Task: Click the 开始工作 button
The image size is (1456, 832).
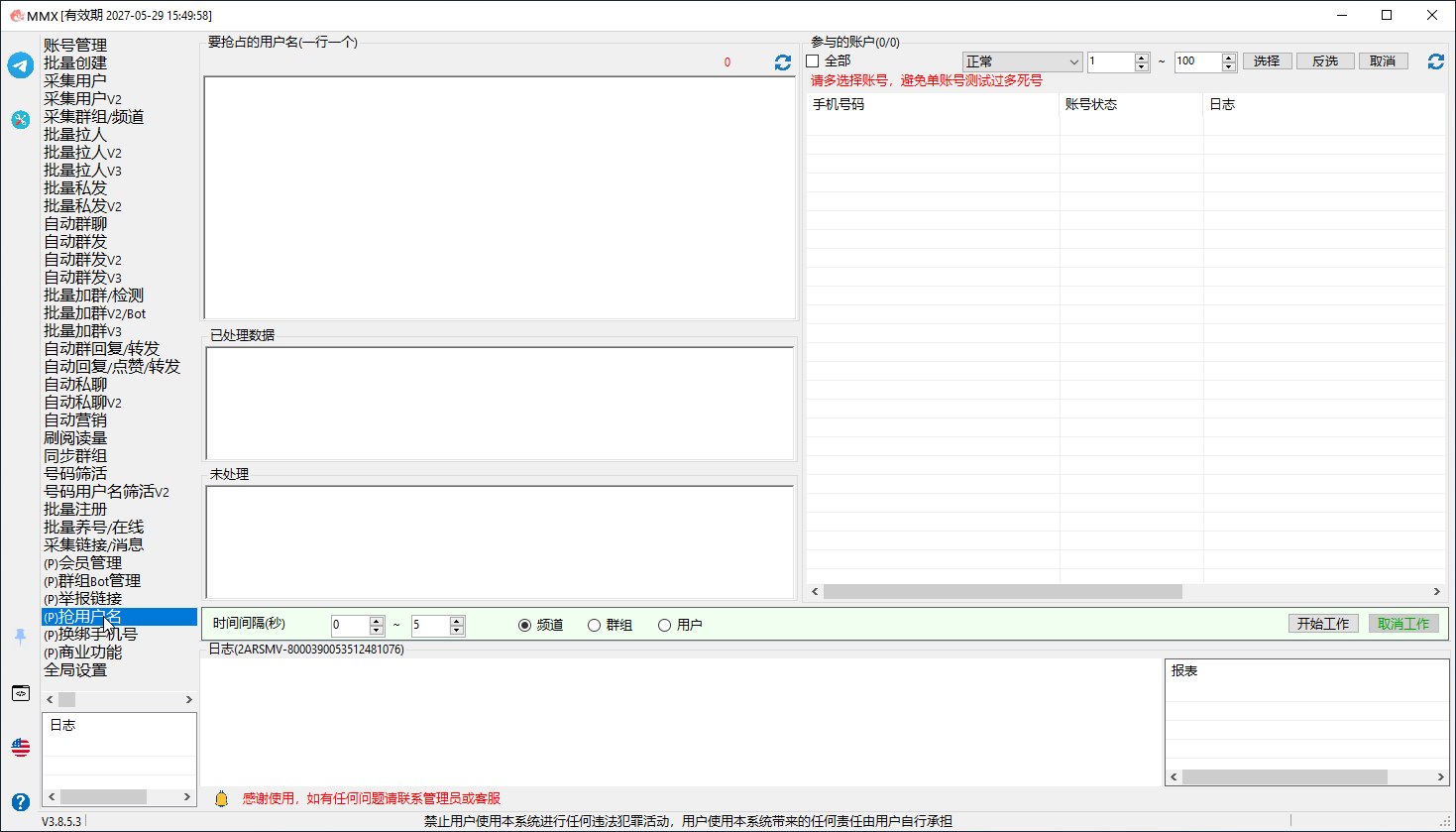Action: tap(1323, 624)
